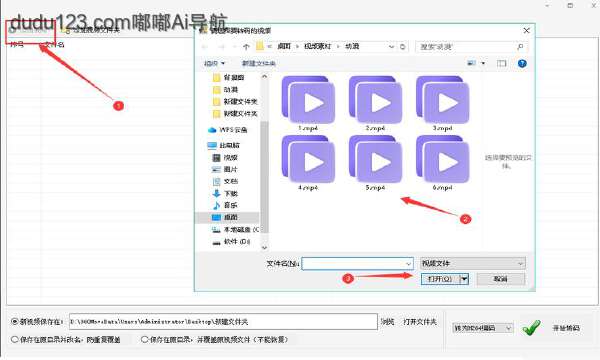This screenshot has width=600, height=360.
Task: Select save in original directory and rename radio
Action: [x=15, y=339]
